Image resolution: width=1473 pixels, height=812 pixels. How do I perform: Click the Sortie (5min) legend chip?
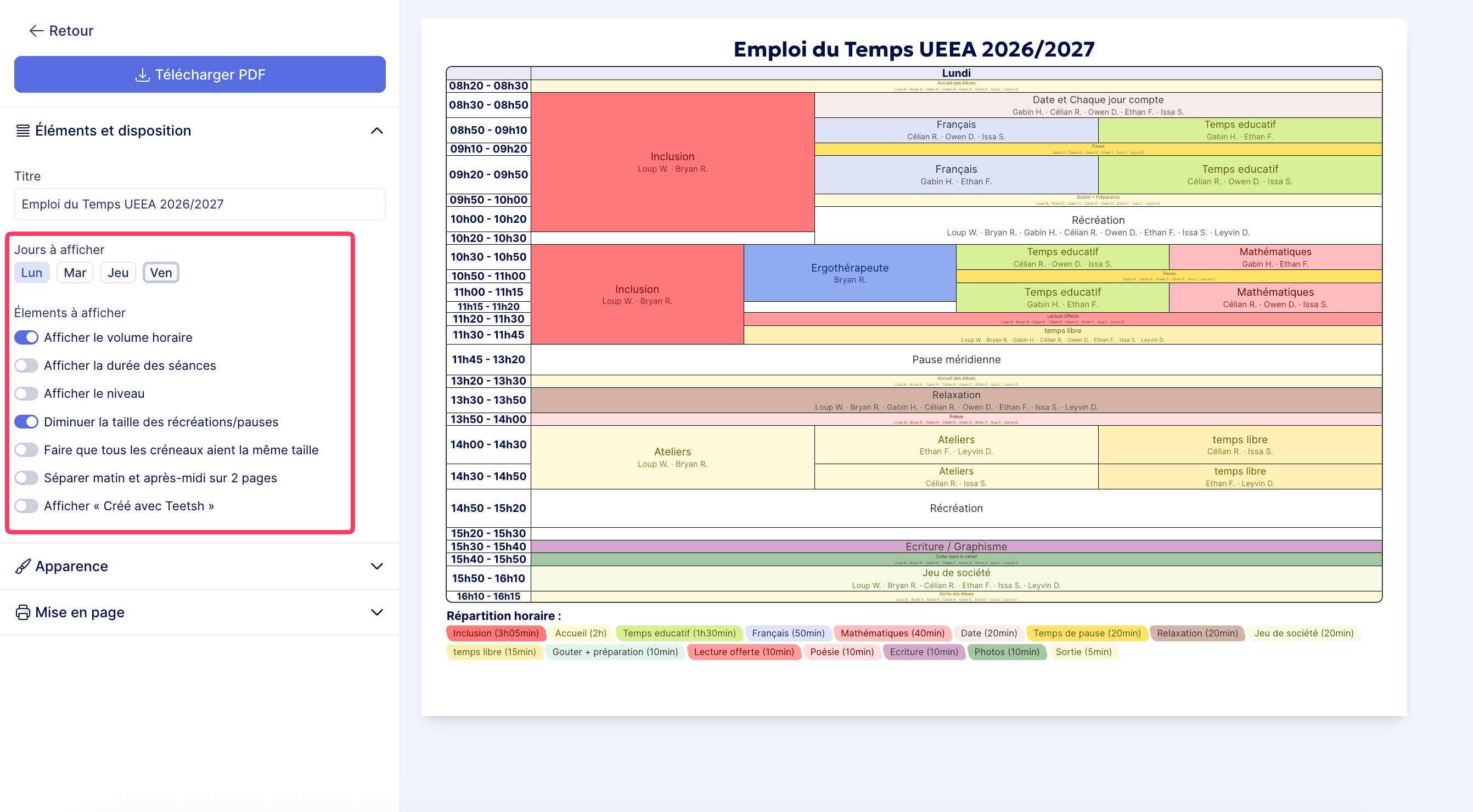[1083, 652]
